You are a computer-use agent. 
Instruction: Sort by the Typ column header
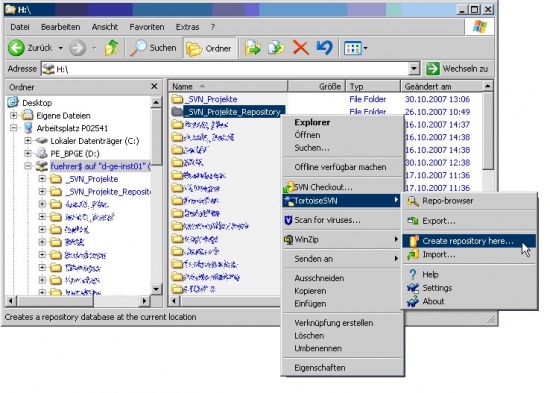[373, 86]
